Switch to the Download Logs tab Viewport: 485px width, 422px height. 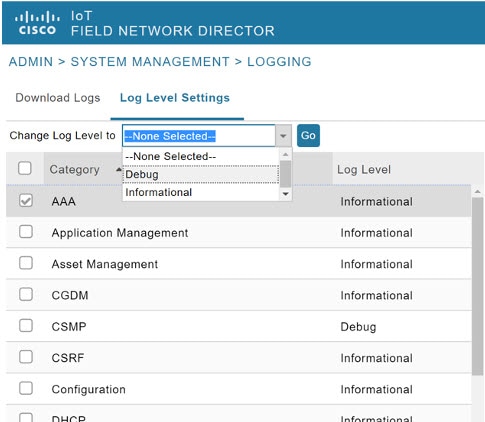pos(58,98)
